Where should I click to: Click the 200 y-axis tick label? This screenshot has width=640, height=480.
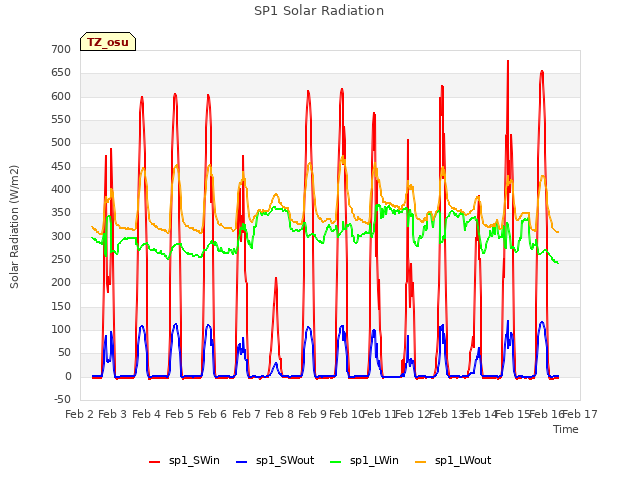[61, 283]
